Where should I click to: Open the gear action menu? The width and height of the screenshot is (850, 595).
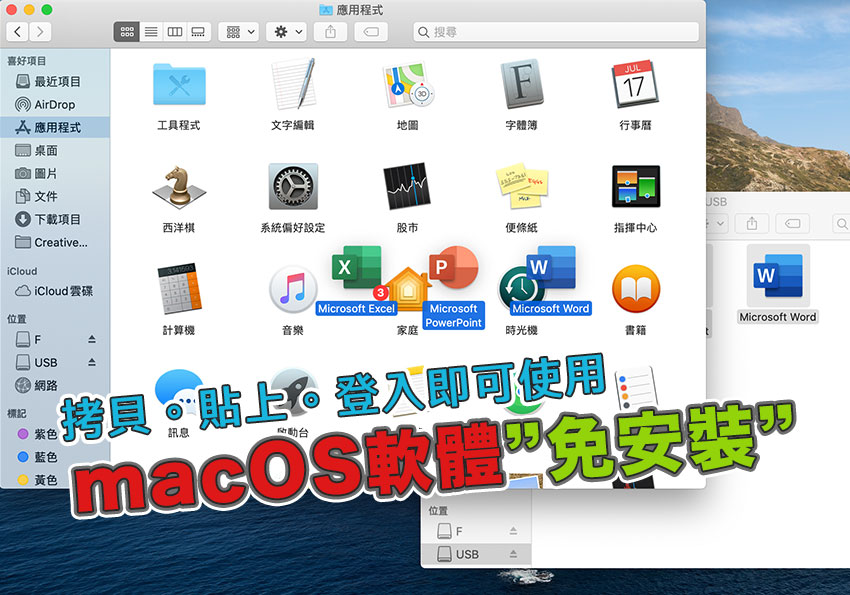click(x=287, y=32)
